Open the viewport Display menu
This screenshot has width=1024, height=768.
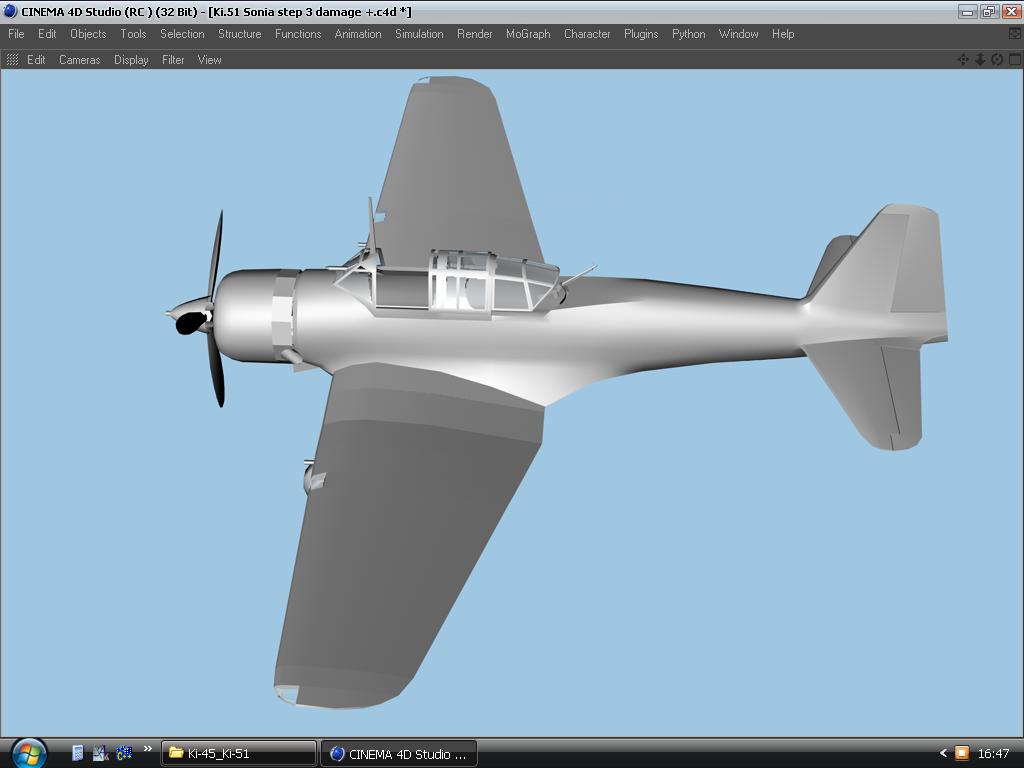tap(131, 60)
